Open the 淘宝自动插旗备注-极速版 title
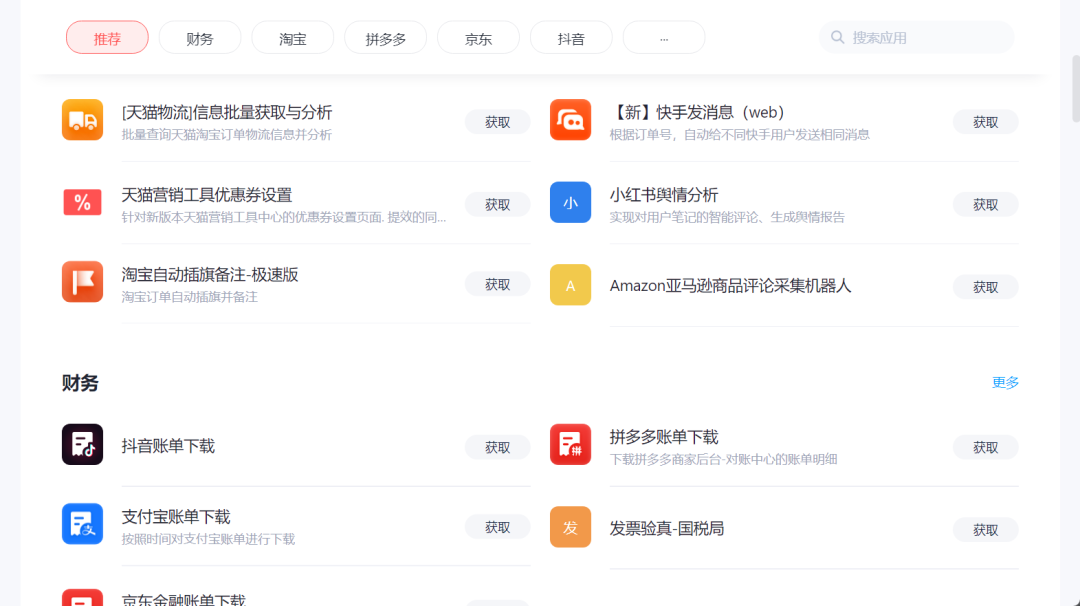 tap(210, 275)
